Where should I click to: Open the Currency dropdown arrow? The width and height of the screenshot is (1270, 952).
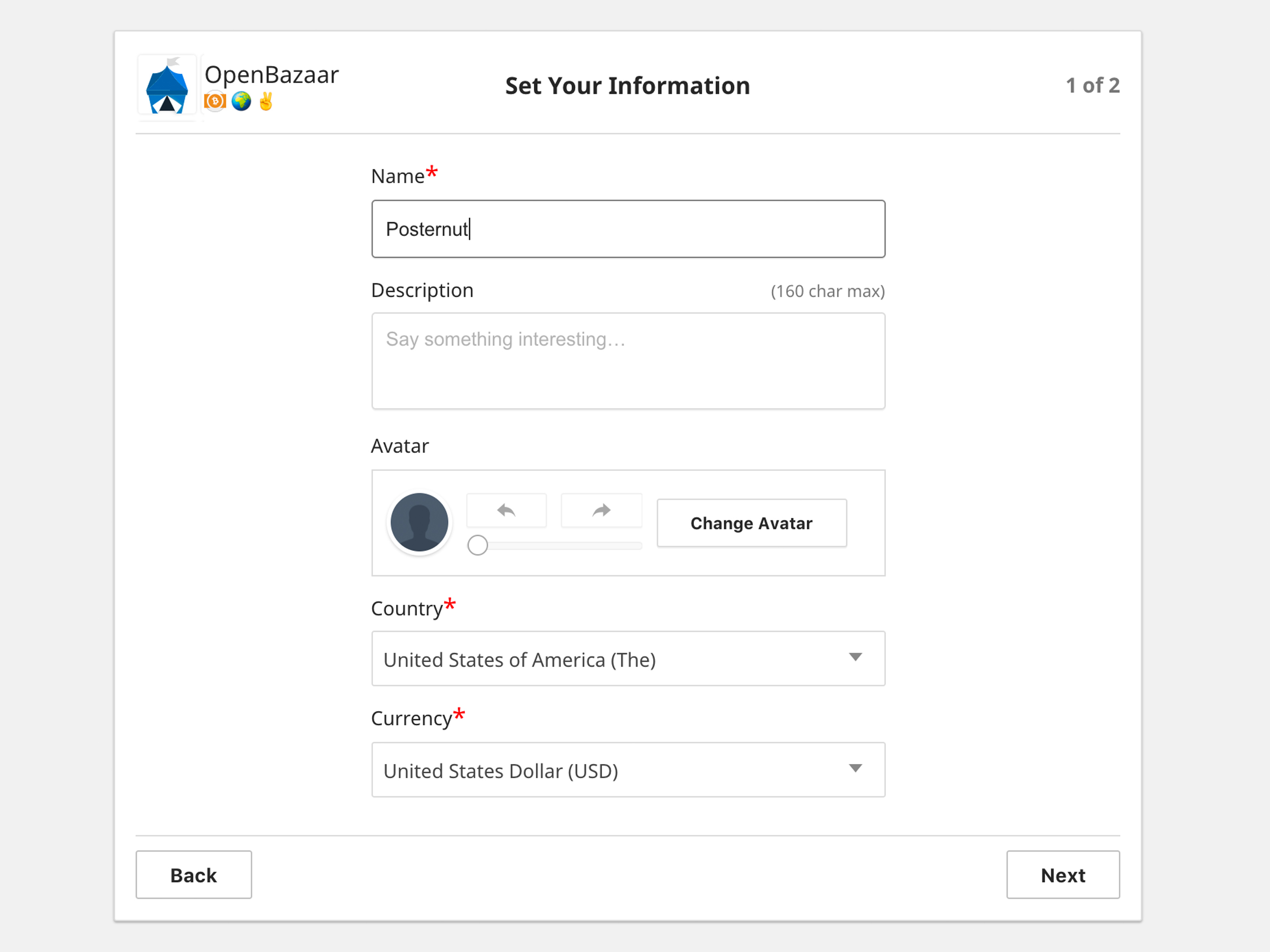[855, 769]
